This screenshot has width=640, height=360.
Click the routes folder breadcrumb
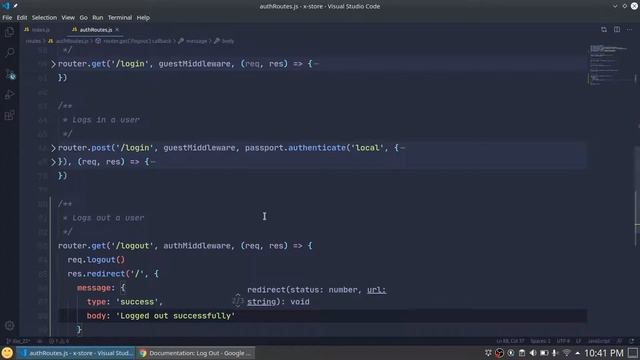coord(33,41)
